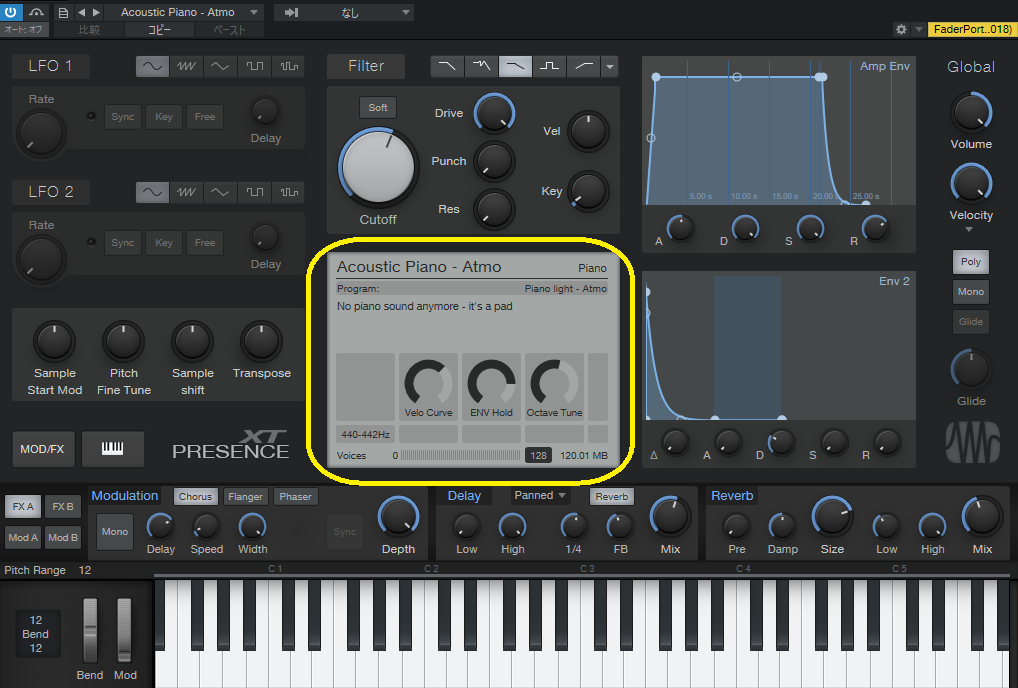
Task: Click the Mono button in Modulation section
Action: (115, 532)
